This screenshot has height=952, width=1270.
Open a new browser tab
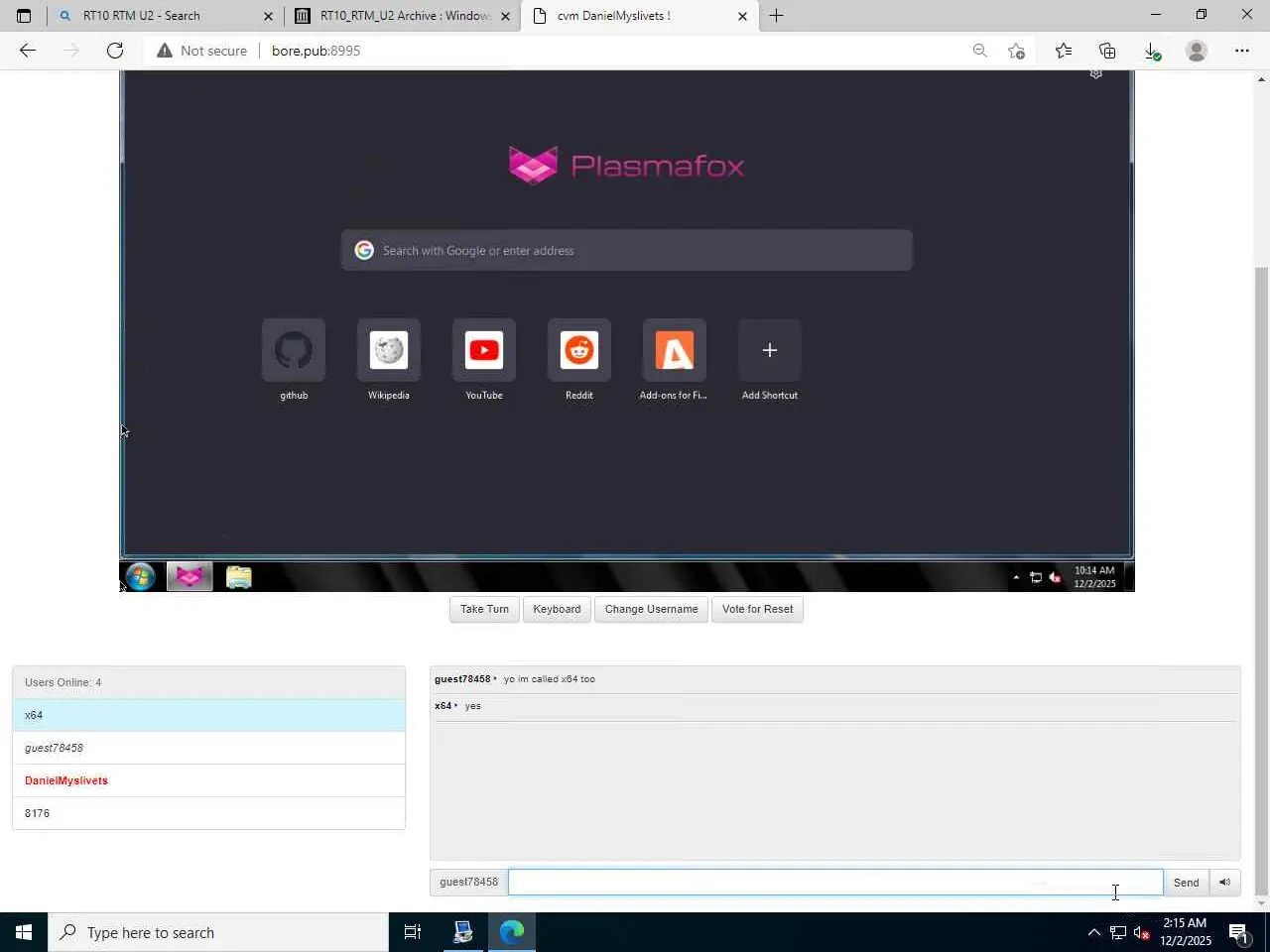coord(776,16)
